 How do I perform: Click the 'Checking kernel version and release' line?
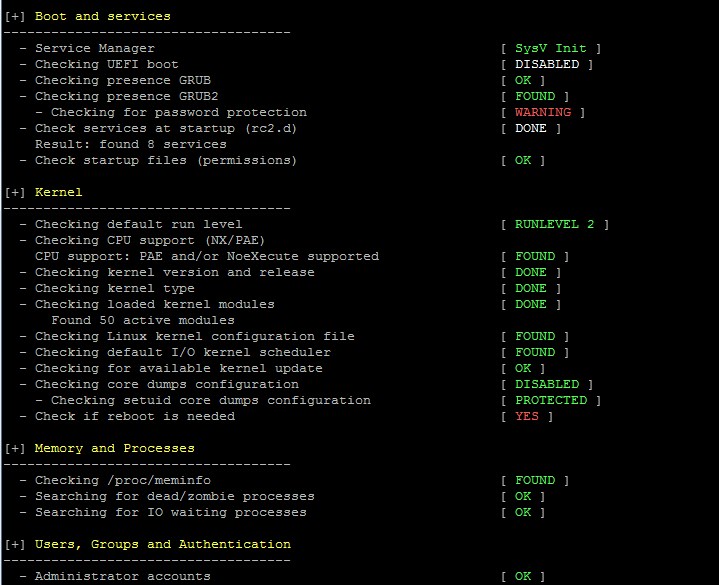(174, 272)
